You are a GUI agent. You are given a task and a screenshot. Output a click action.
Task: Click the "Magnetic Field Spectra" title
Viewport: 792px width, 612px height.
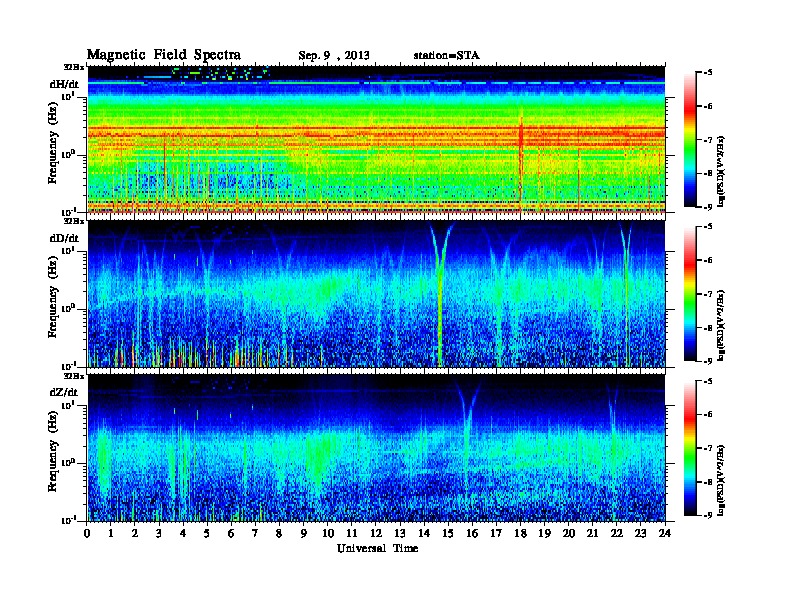coord(164,55)
